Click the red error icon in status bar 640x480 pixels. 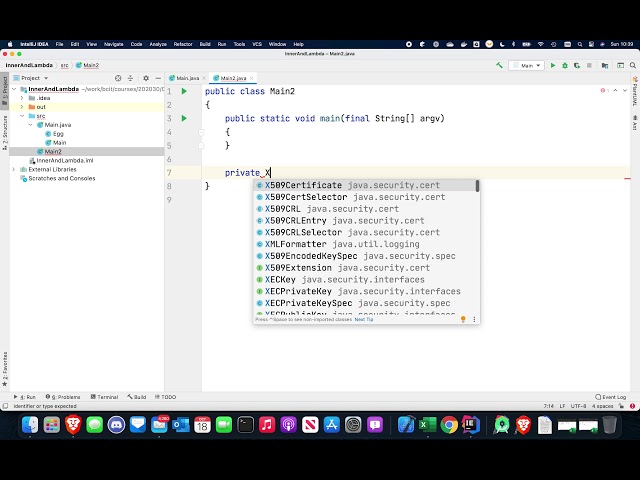[x=632, y=406]
